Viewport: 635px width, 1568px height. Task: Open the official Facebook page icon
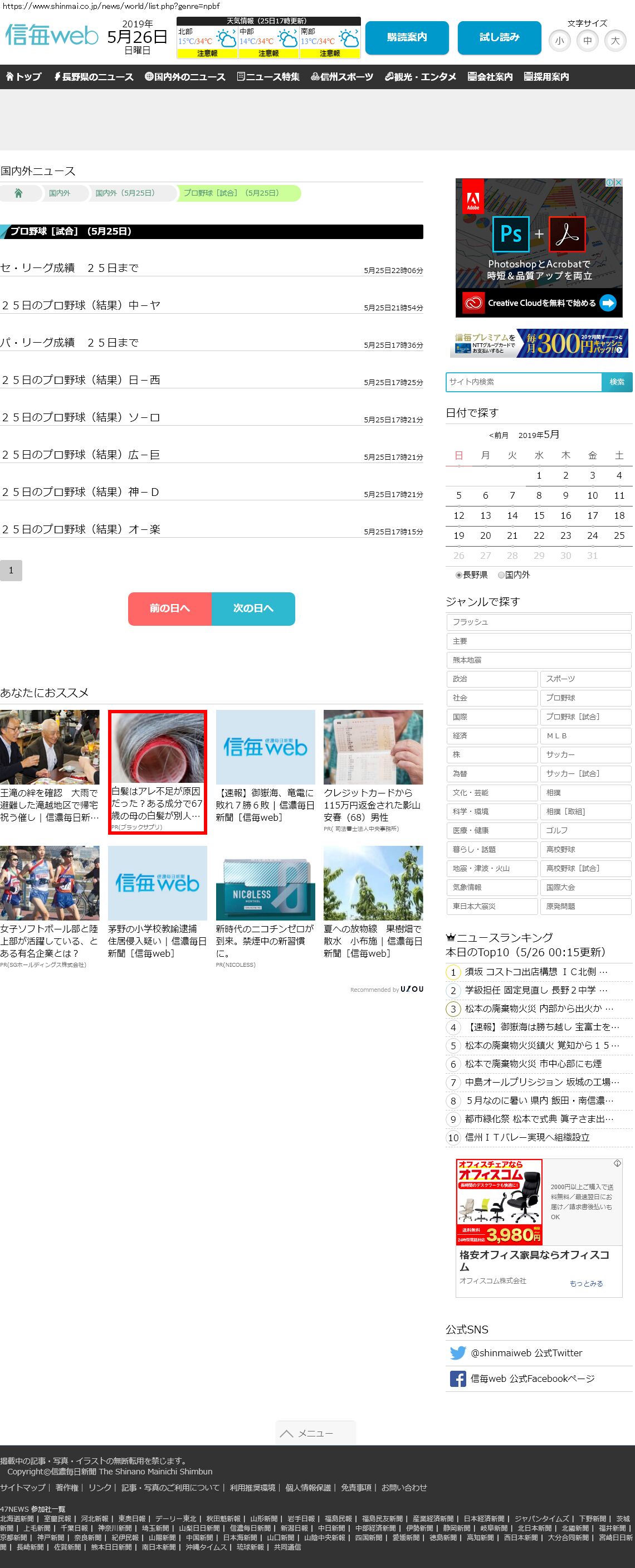[457, 1379]
